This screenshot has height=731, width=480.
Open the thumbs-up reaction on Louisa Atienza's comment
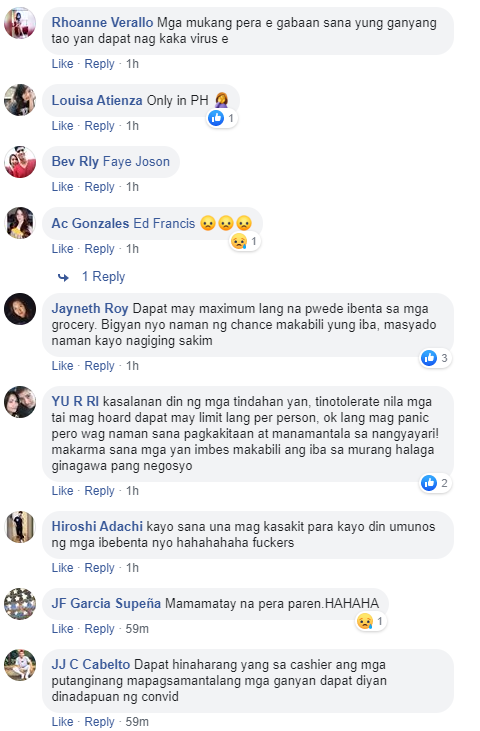[222, 118]
